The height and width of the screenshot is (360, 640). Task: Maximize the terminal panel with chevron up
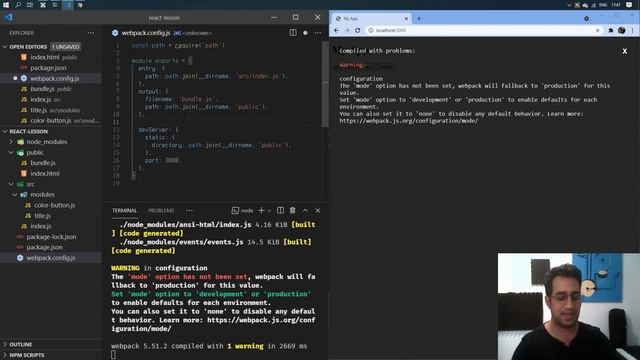(305, 211)
